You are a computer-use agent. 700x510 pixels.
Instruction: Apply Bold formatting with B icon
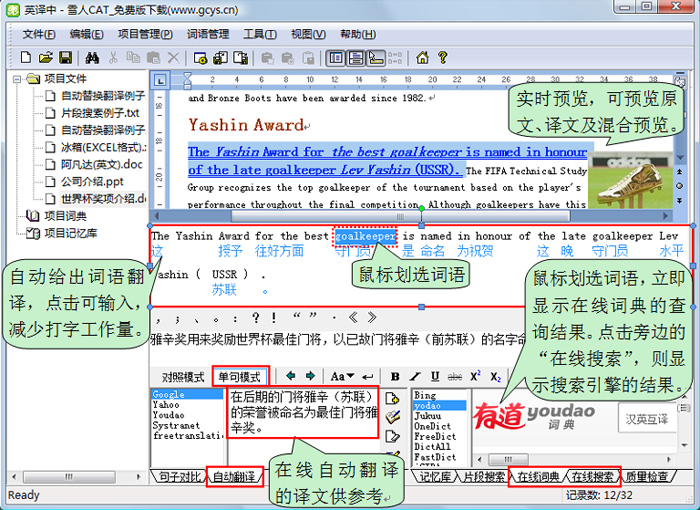[x=396, y=377]
